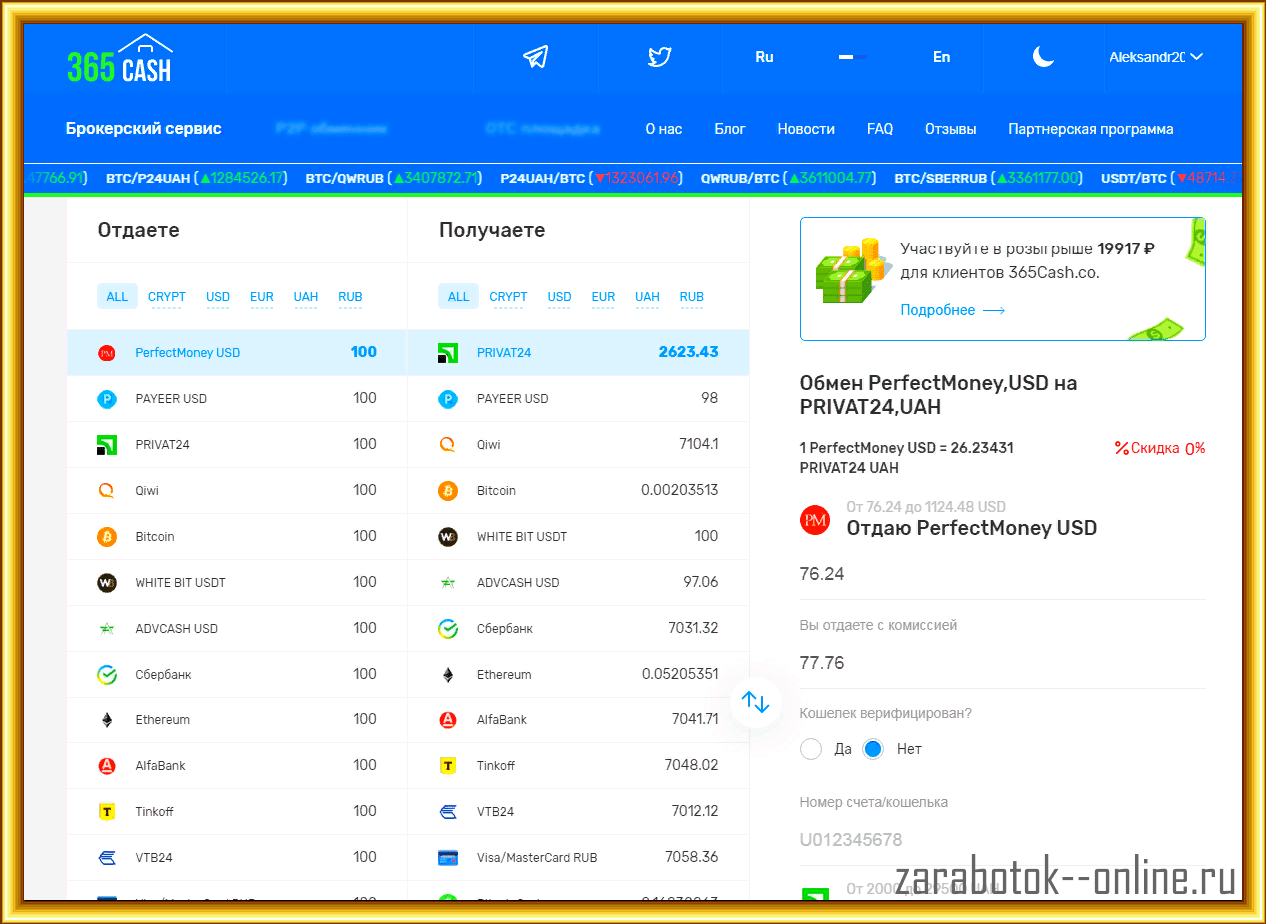
Task: Select Bitcoin icon in Отдаете list
Action: pyautogui.click(x=107, y=537)
